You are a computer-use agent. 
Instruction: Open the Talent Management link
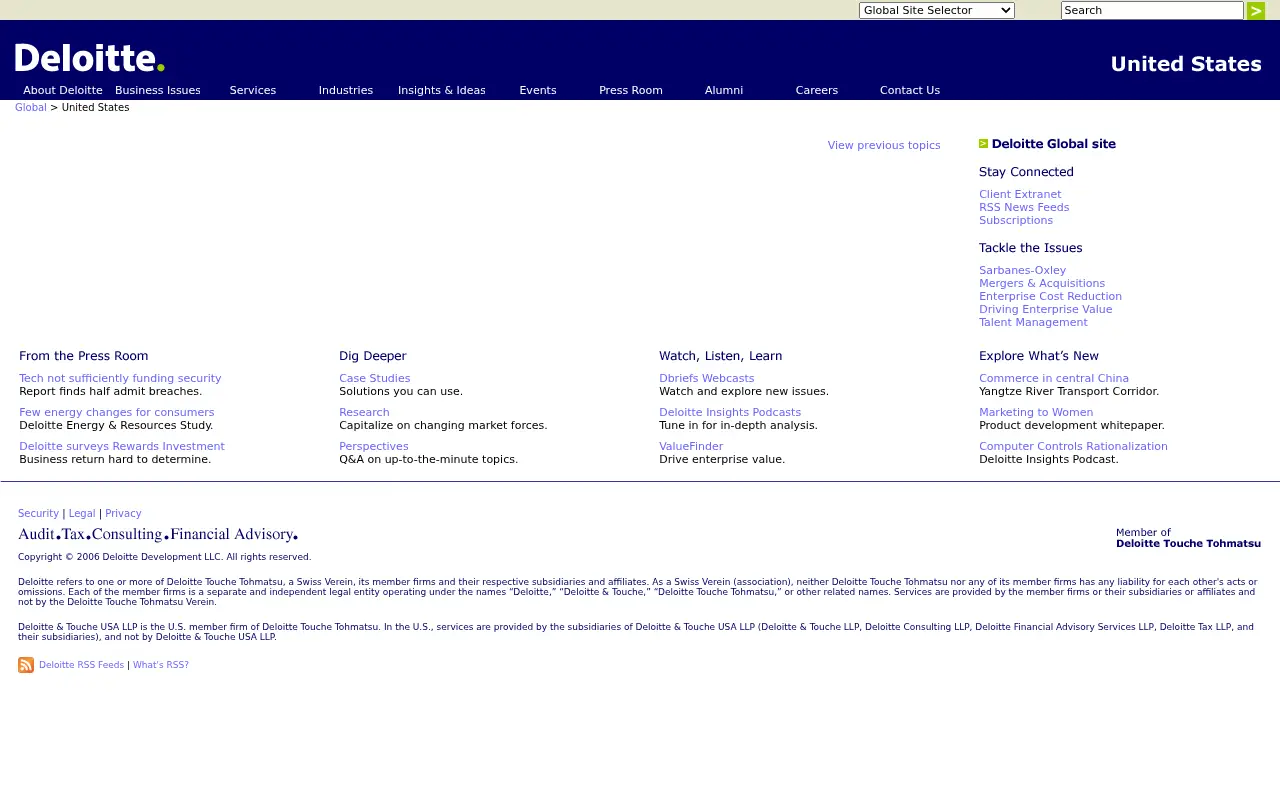[x=1033, y=323]
